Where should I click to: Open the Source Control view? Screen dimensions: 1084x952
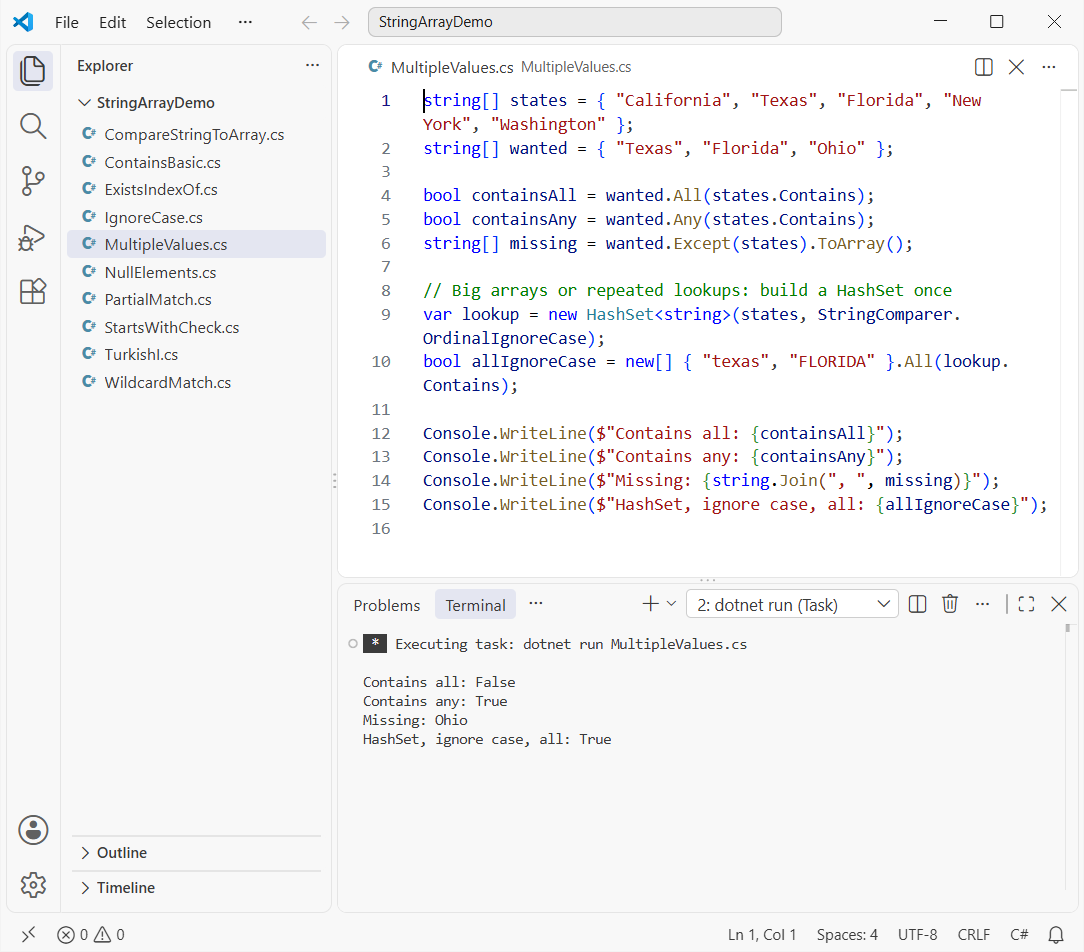click(32, 181)
